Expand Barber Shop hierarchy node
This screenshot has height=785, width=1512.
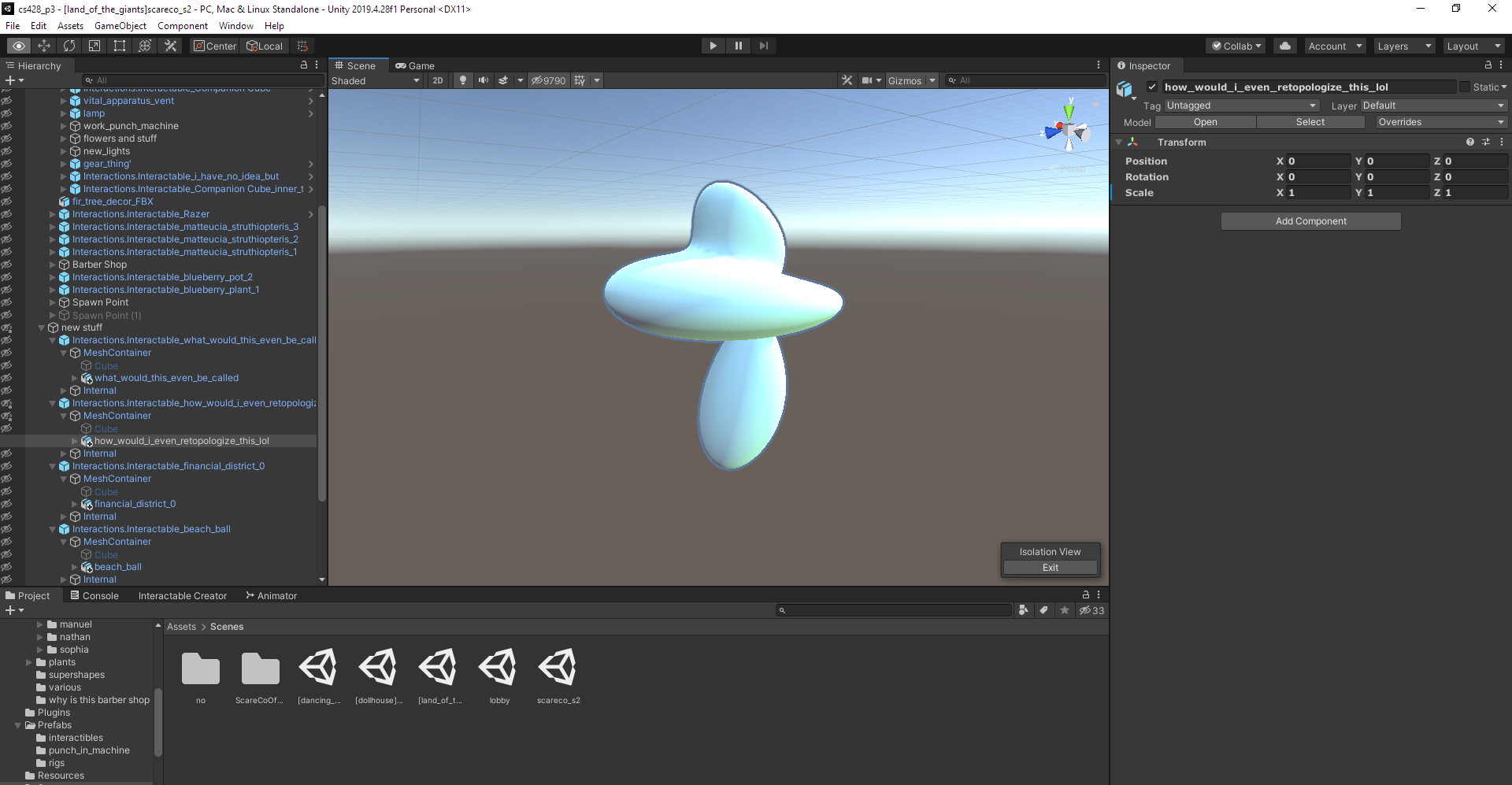click(53, 265)
